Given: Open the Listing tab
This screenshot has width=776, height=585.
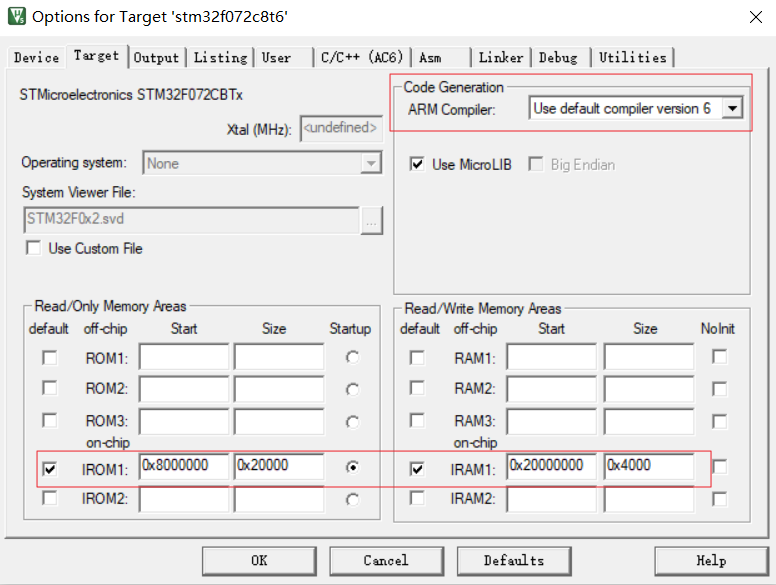Looking at the screenshot, I should [x=220, y=57].
